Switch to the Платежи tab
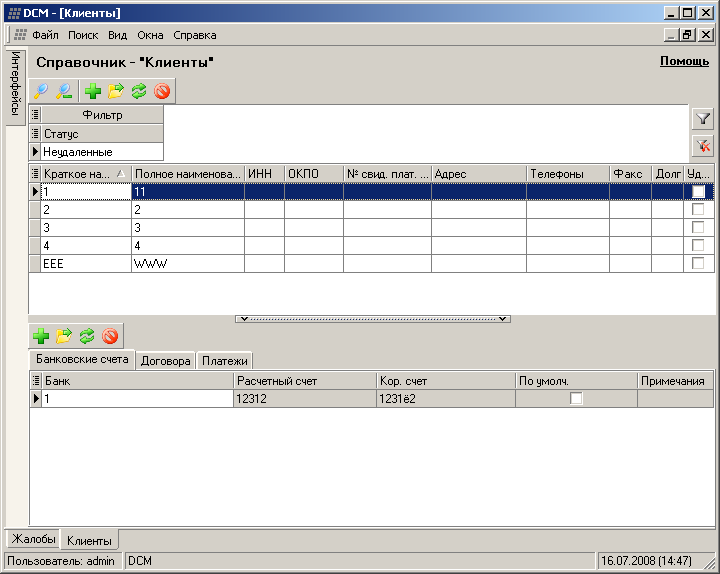 click(225, 361)
